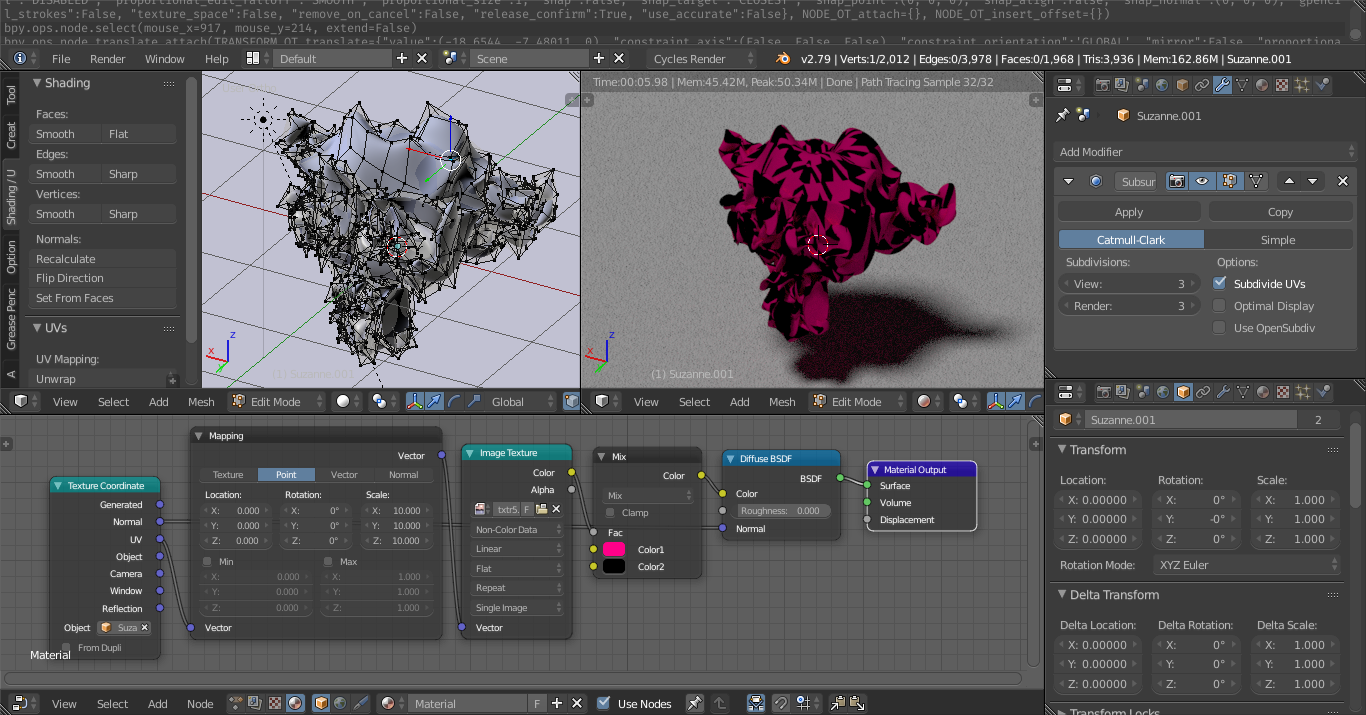Pin the upper Properties editor context
Screen dimensions: 1366x715
(1062, 116)
